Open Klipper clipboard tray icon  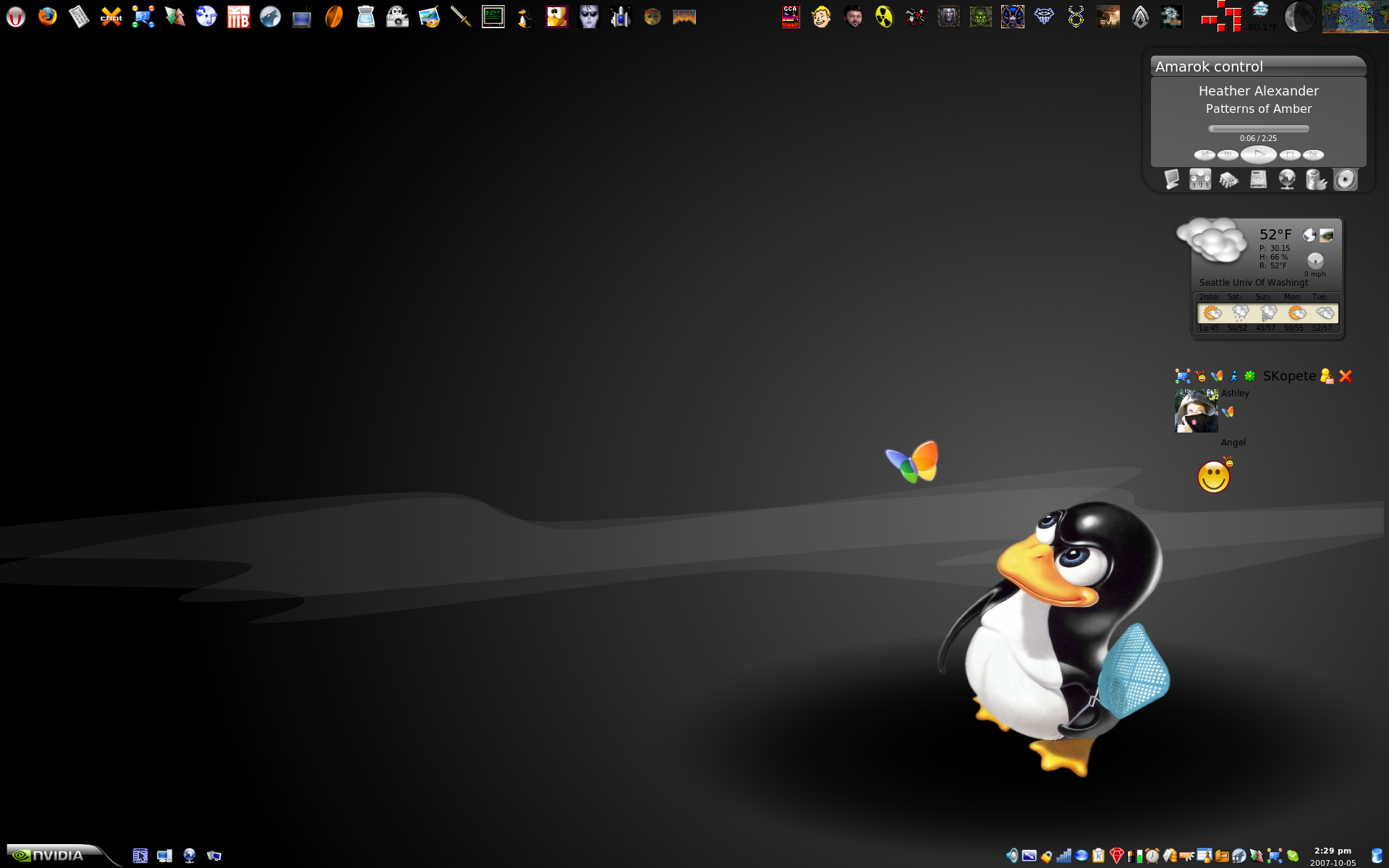[1099, 856]
